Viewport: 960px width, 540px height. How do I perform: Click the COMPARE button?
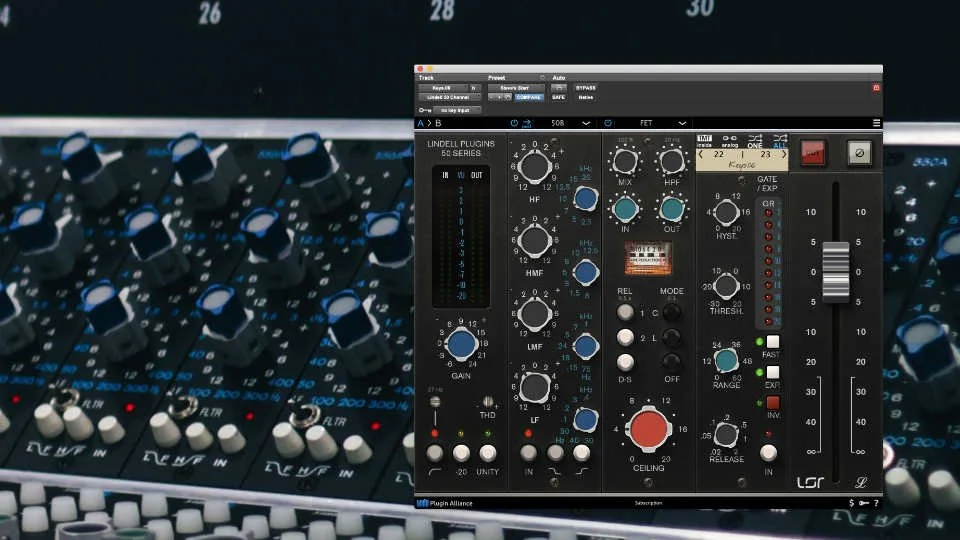tap(528, 97)
